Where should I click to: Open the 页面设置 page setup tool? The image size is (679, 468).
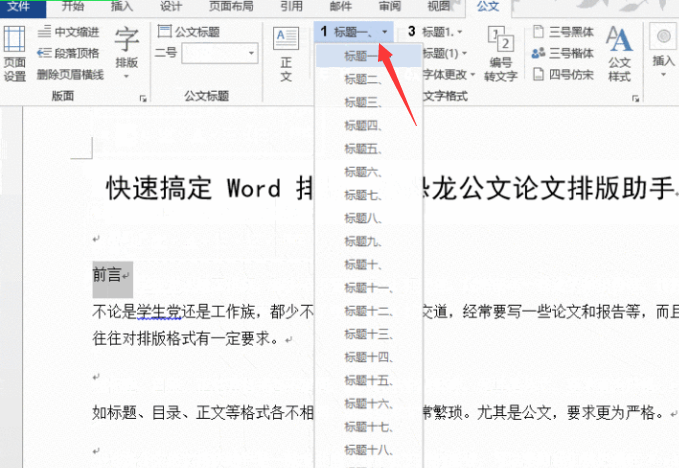tap(14, 54)
